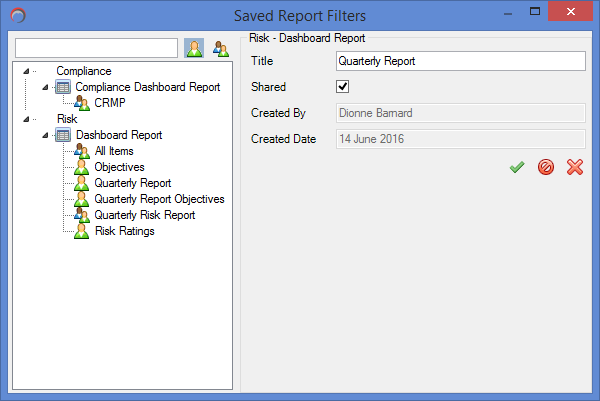Select the Dashboard Report label under Risk
Screen dimensions: 600x401
coord(119,135)
